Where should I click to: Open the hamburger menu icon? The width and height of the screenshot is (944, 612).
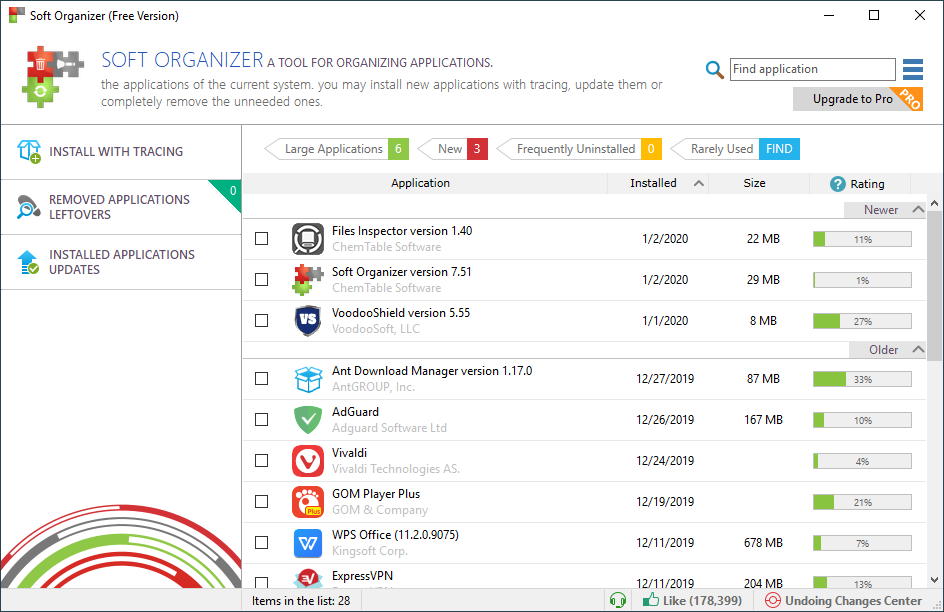(x=913, y=69)
